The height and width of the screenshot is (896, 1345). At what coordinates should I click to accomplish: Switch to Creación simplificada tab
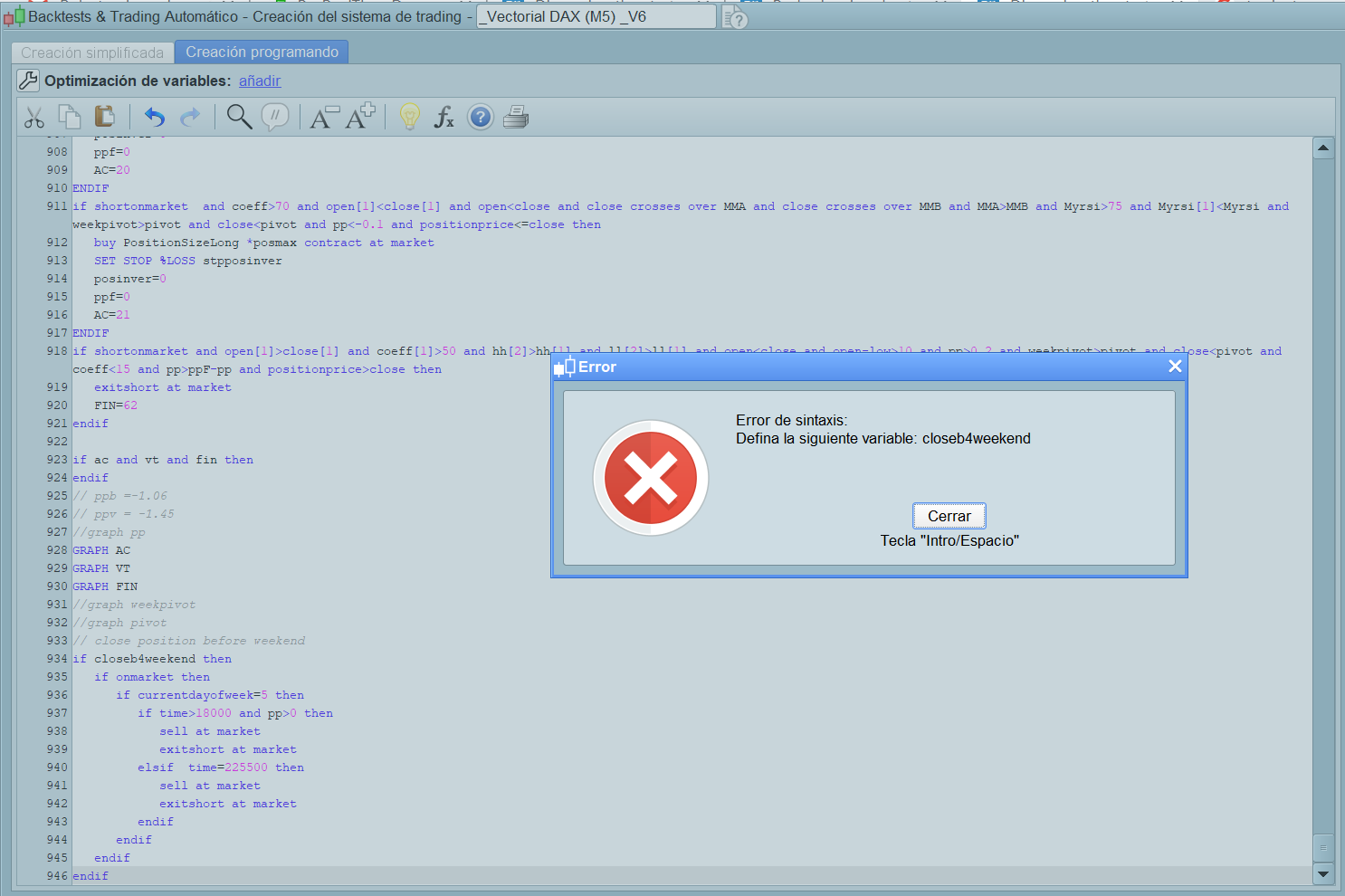pos(92,52)
